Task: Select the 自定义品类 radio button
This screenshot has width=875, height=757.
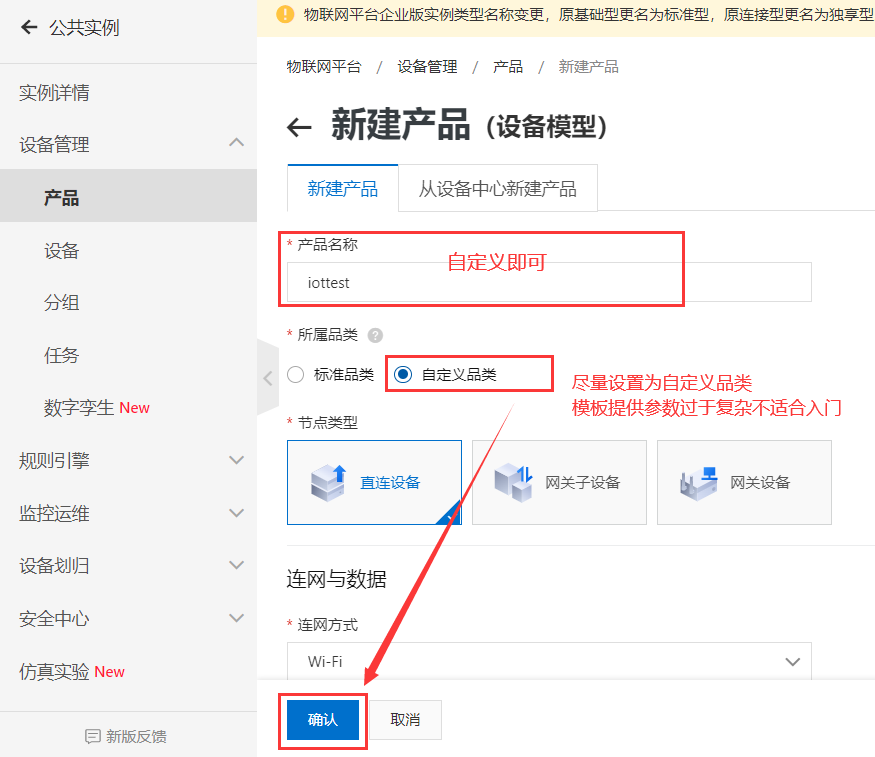Action: [x=403, y=375]
